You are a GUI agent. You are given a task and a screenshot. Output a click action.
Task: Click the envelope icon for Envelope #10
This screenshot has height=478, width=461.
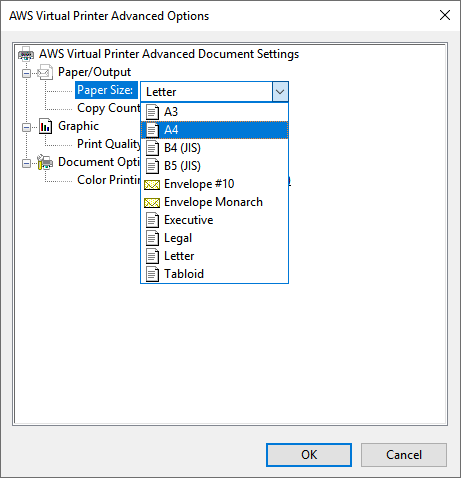(152, 184)
